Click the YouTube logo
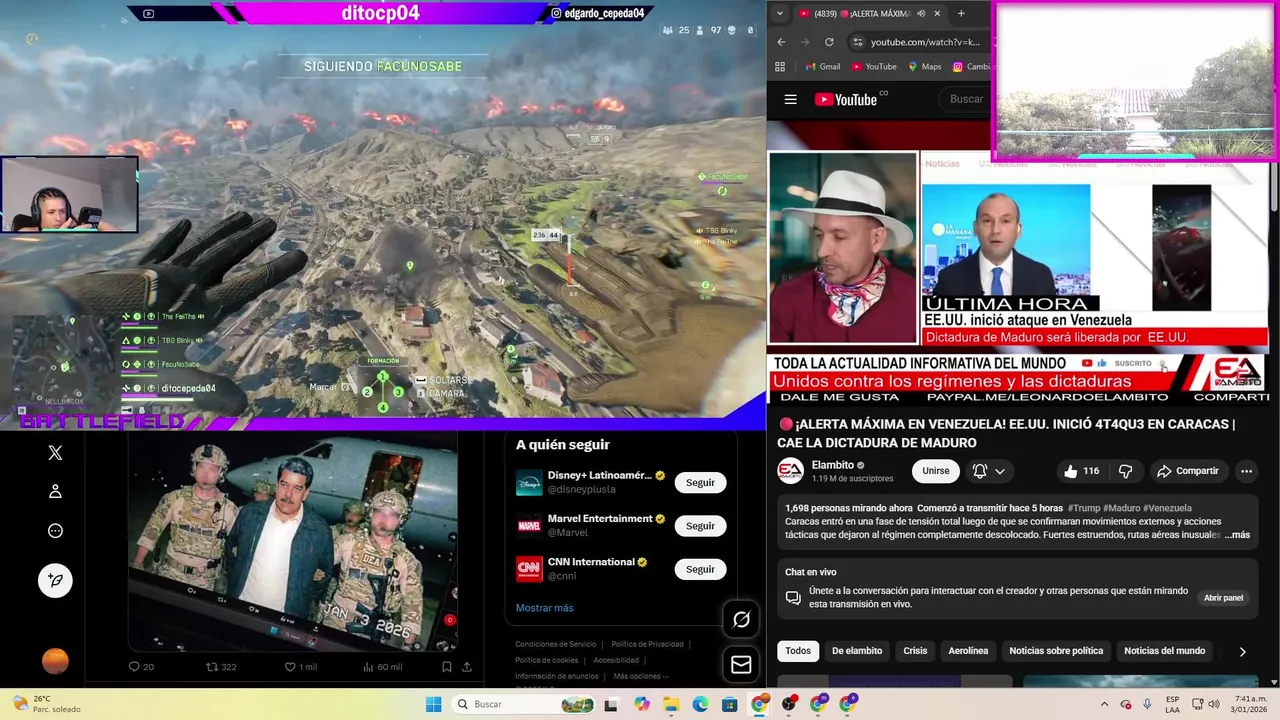1280x720 pixels. coord(845,99)
